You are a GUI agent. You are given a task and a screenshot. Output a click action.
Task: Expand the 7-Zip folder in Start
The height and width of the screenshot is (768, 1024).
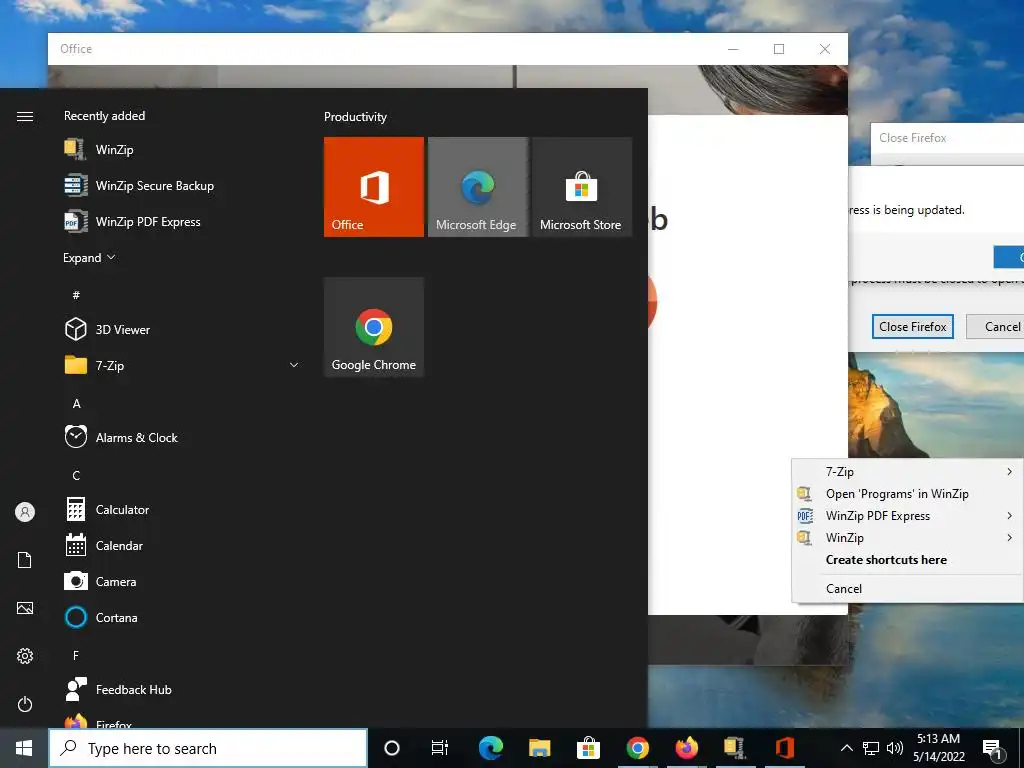click(x=183, y=365)
